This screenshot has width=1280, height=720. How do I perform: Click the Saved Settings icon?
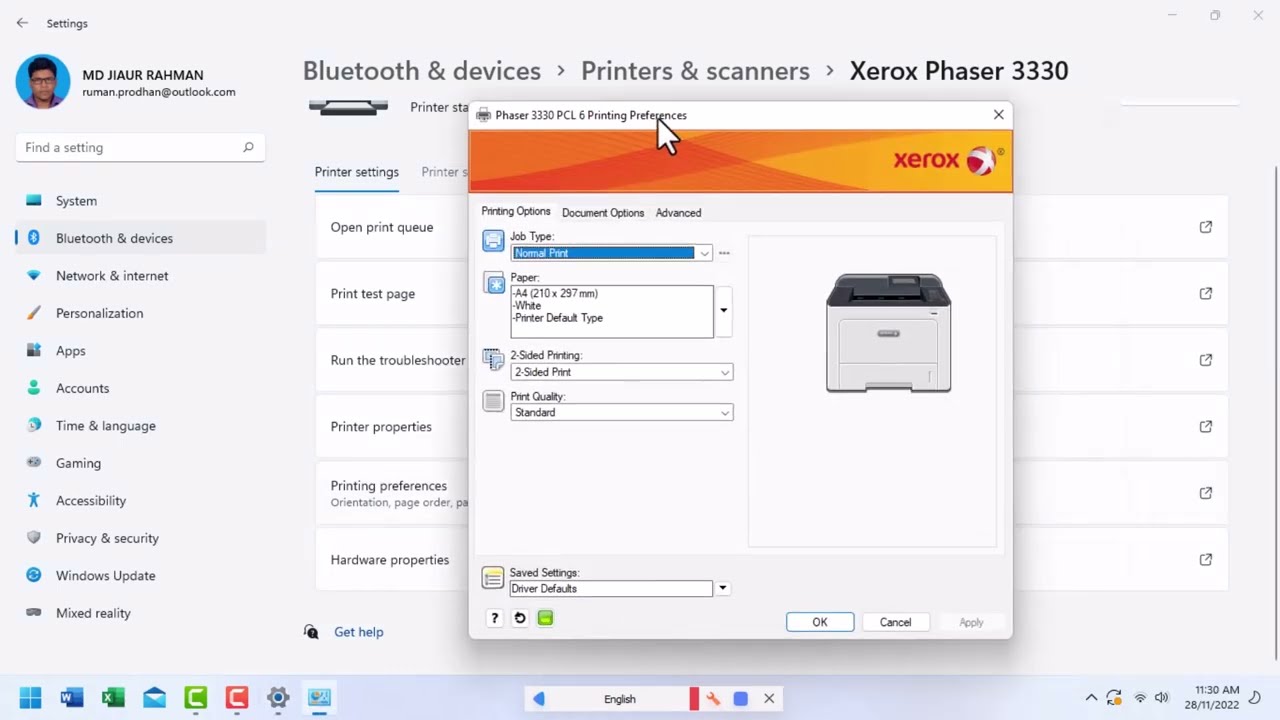click(492, 577)
